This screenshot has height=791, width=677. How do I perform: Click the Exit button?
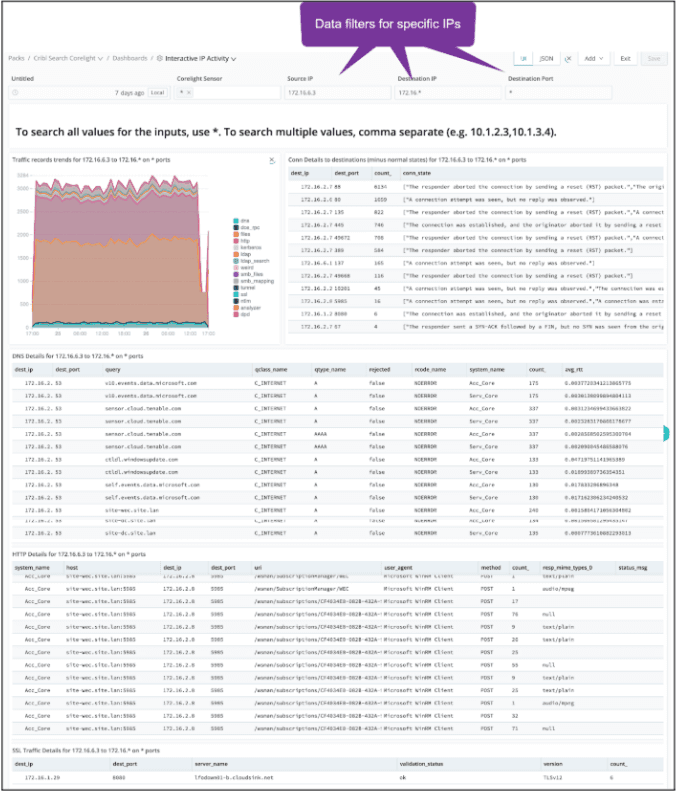click(626, 59)
